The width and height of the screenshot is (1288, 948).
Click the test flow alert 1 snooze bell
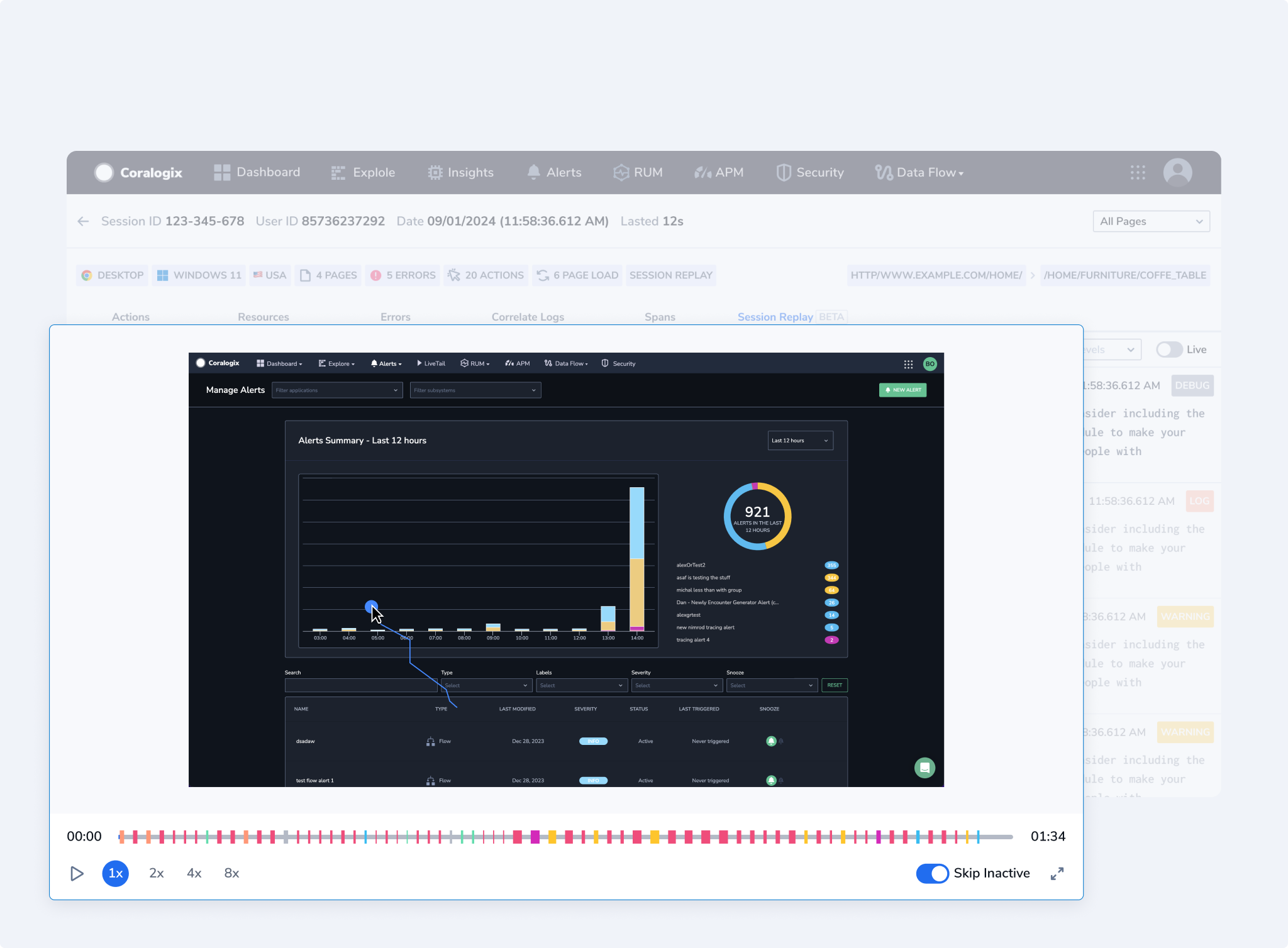[x=771, y=780]
